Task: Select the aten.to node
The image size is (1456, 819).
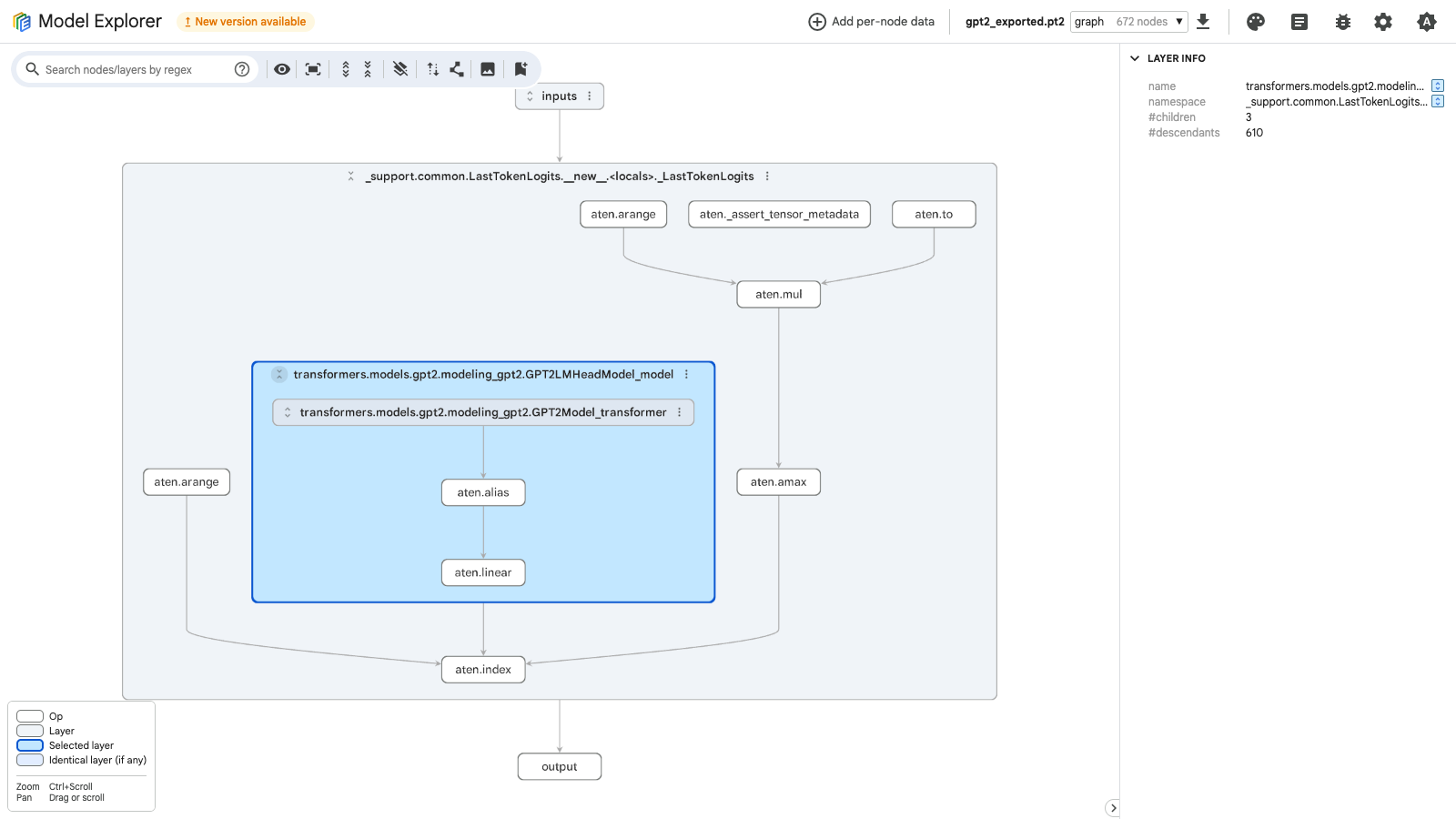Action: coord(934,215)
